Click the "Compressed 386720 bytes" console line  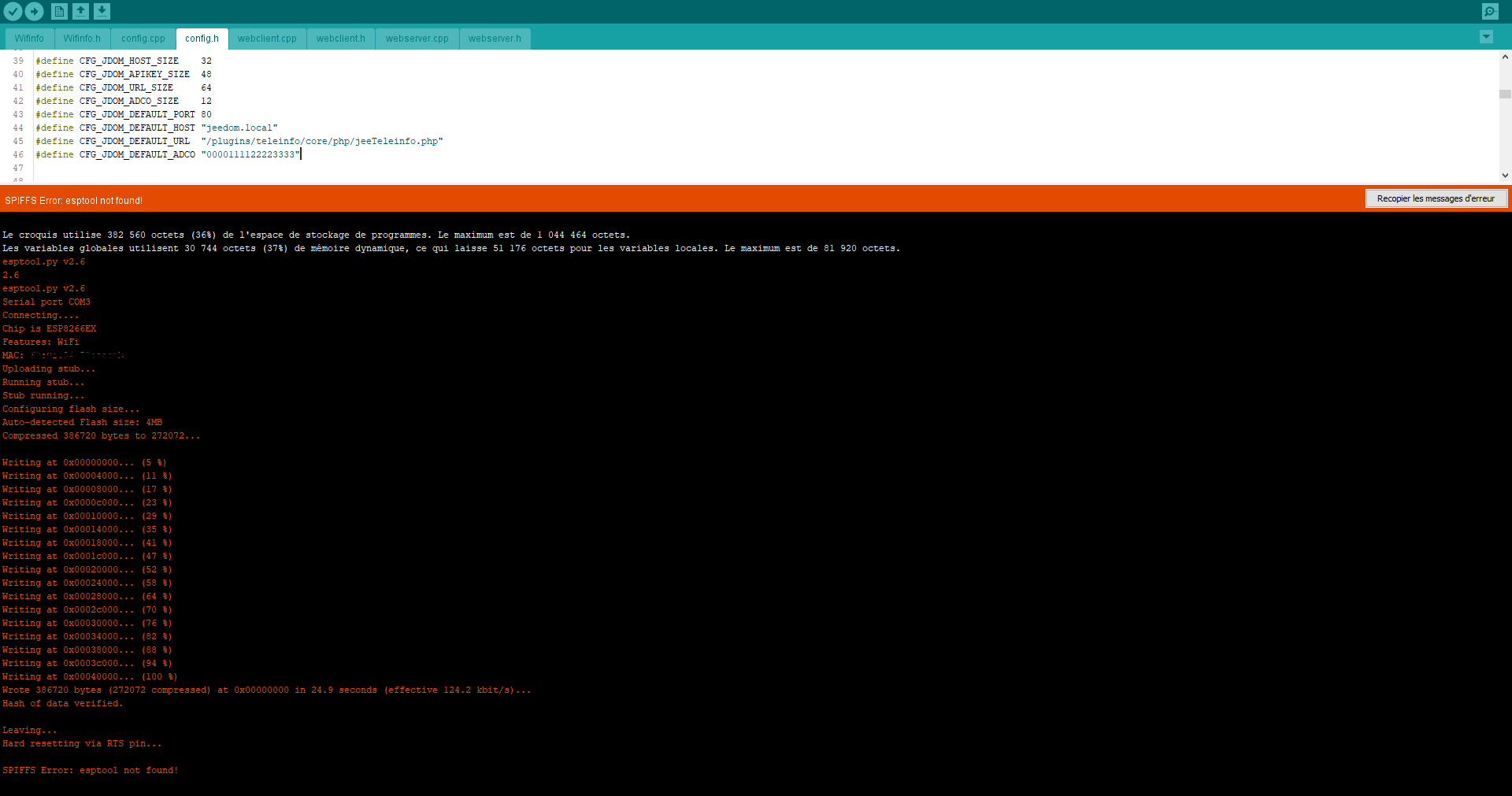(101, 435)
